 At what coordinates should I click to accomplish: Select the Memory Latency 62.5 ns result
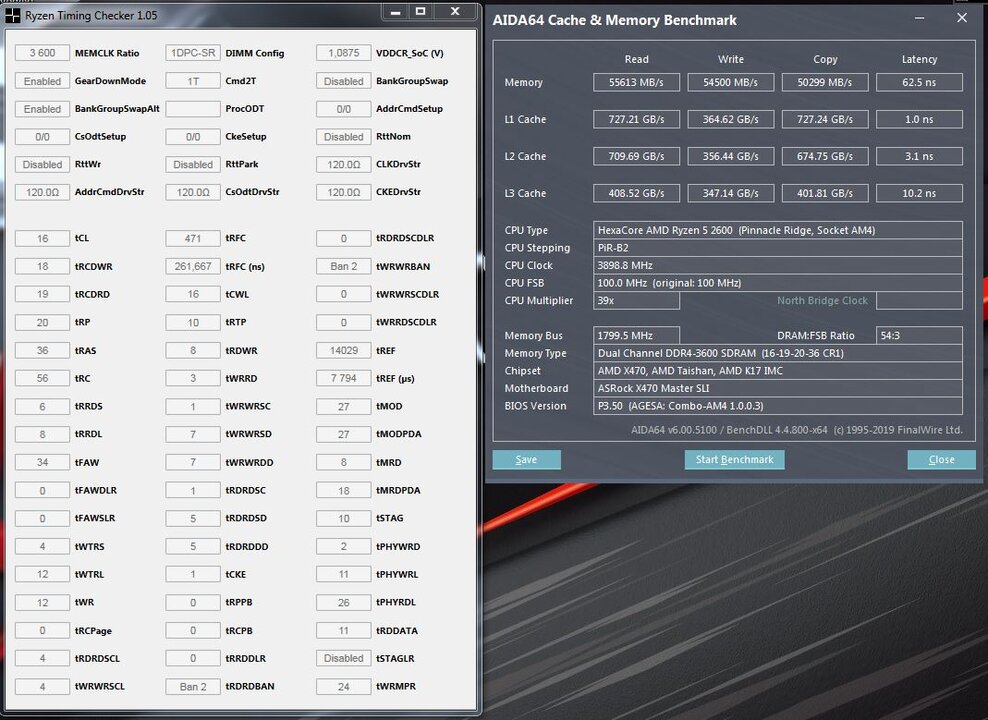(x=919, y=83)
